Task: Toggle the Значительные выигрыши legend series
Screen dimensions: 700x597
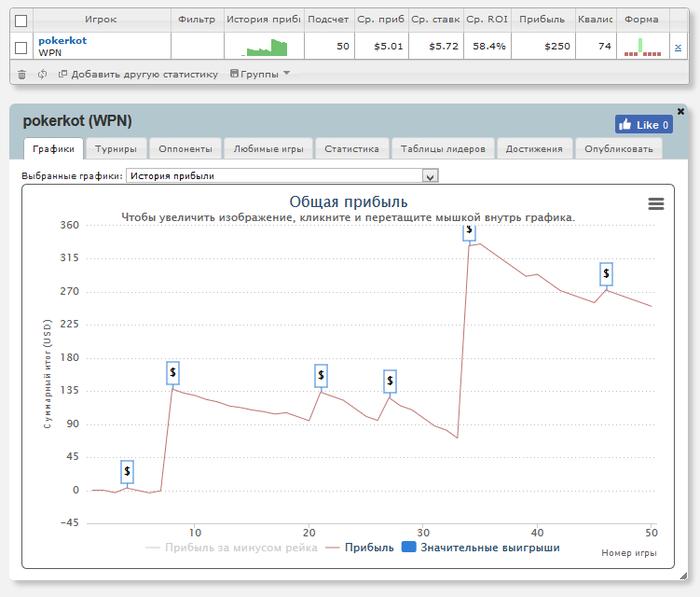Action: click(x=481, y=547)
